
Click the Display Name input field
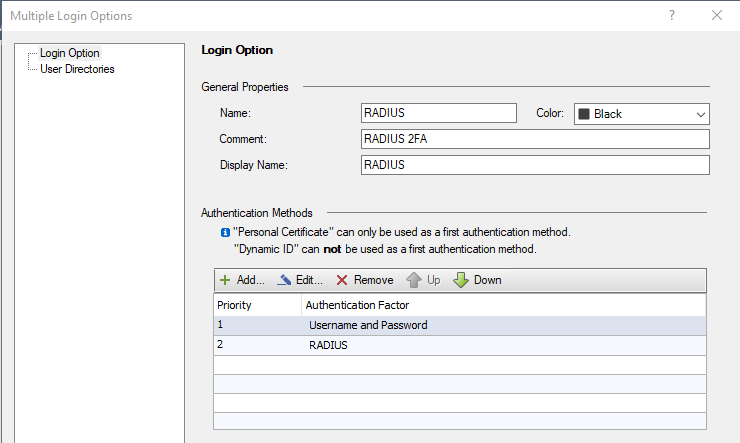coord(534,165)
